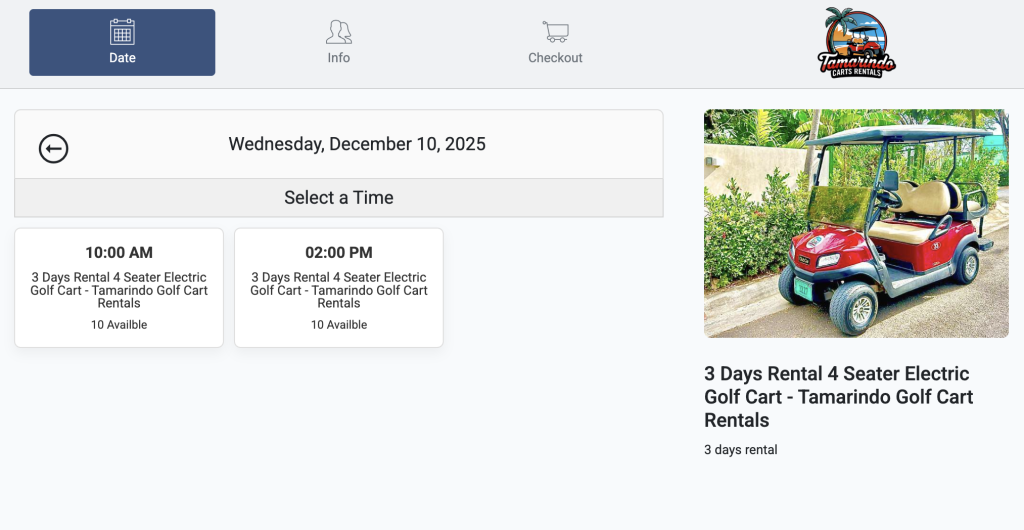Click the Wednesday, December 10, 2025 date heading
Screen dimensions: 1024x530
coord(357,144)
